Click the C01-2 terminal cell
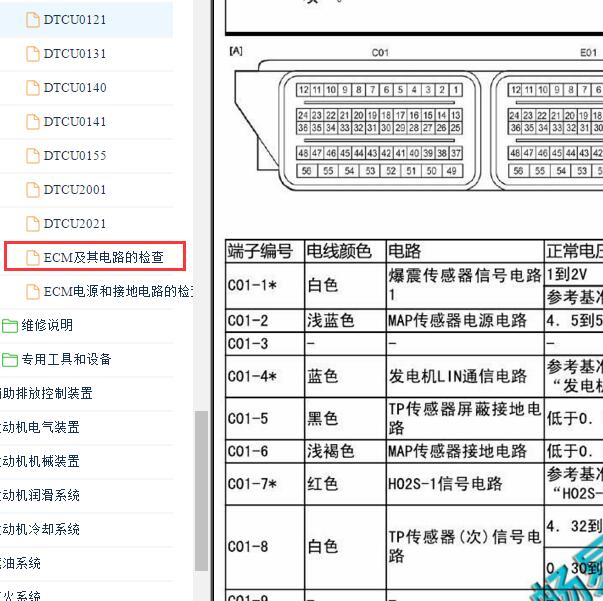The image size is (603, 601). click(265, 320)
